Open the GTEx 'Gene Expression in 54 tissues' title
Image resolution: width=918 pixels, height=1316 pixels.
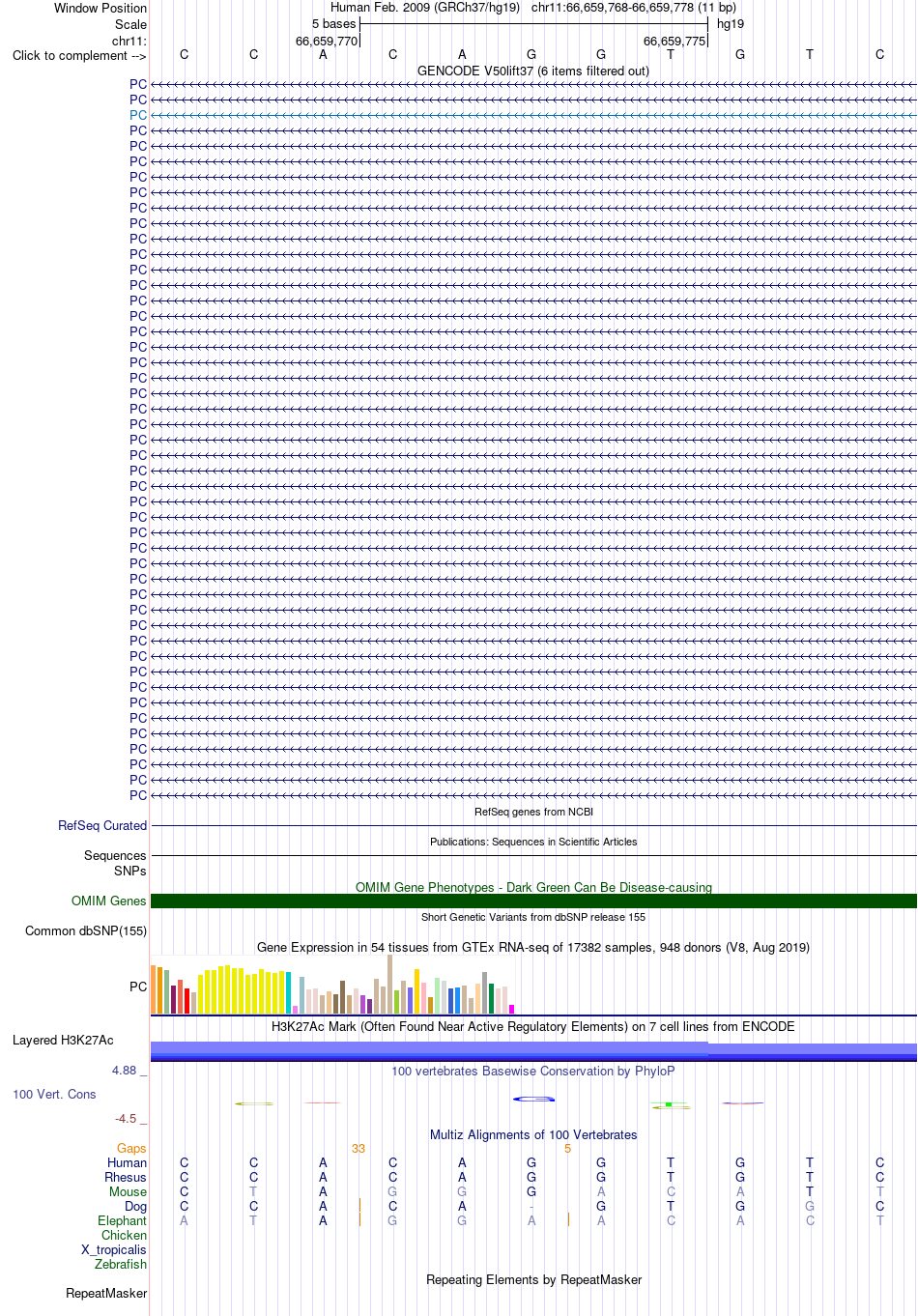pos(533,947)
